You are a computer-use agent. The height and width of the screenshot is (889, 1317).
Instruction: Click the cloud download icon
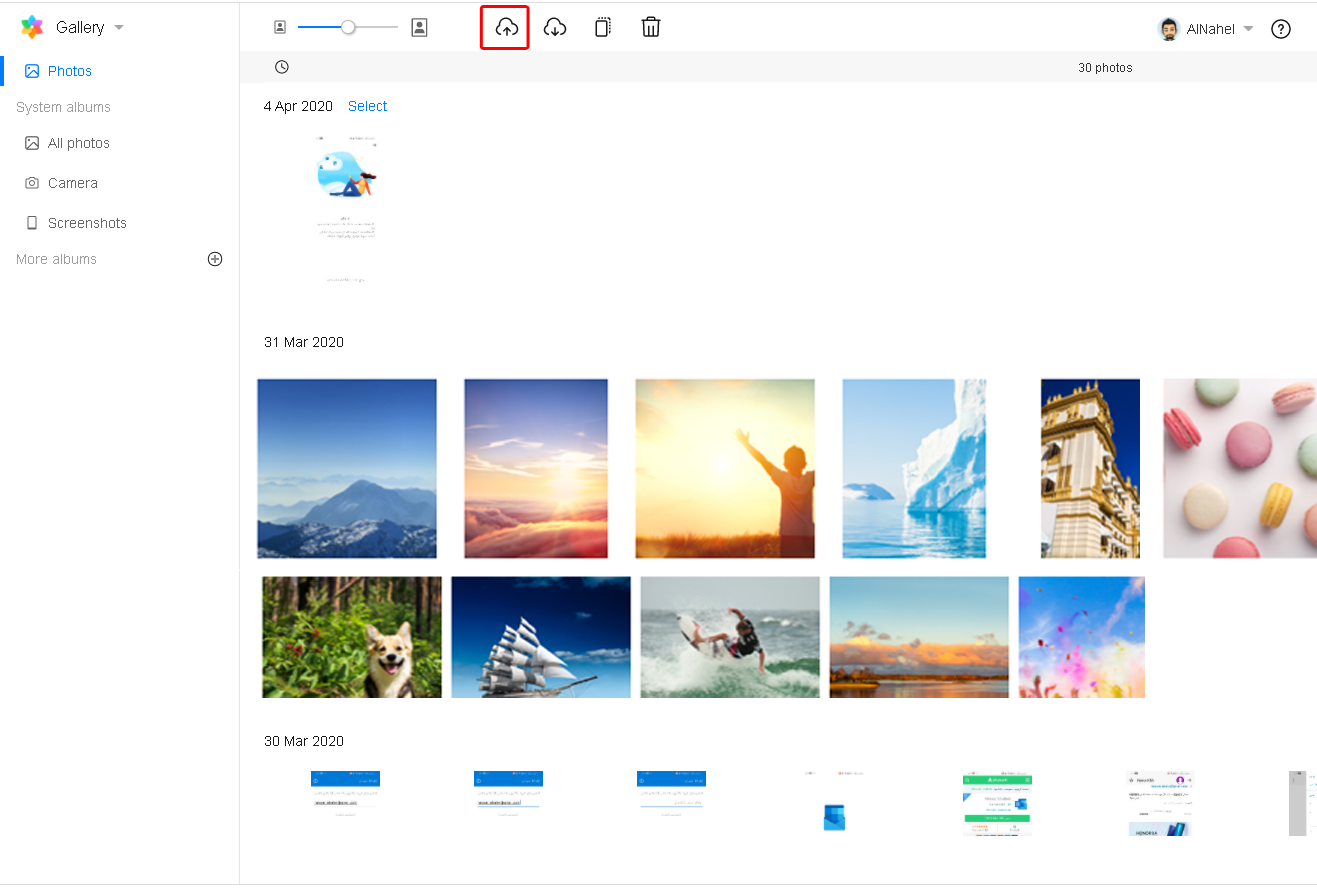tap(555, 28)
